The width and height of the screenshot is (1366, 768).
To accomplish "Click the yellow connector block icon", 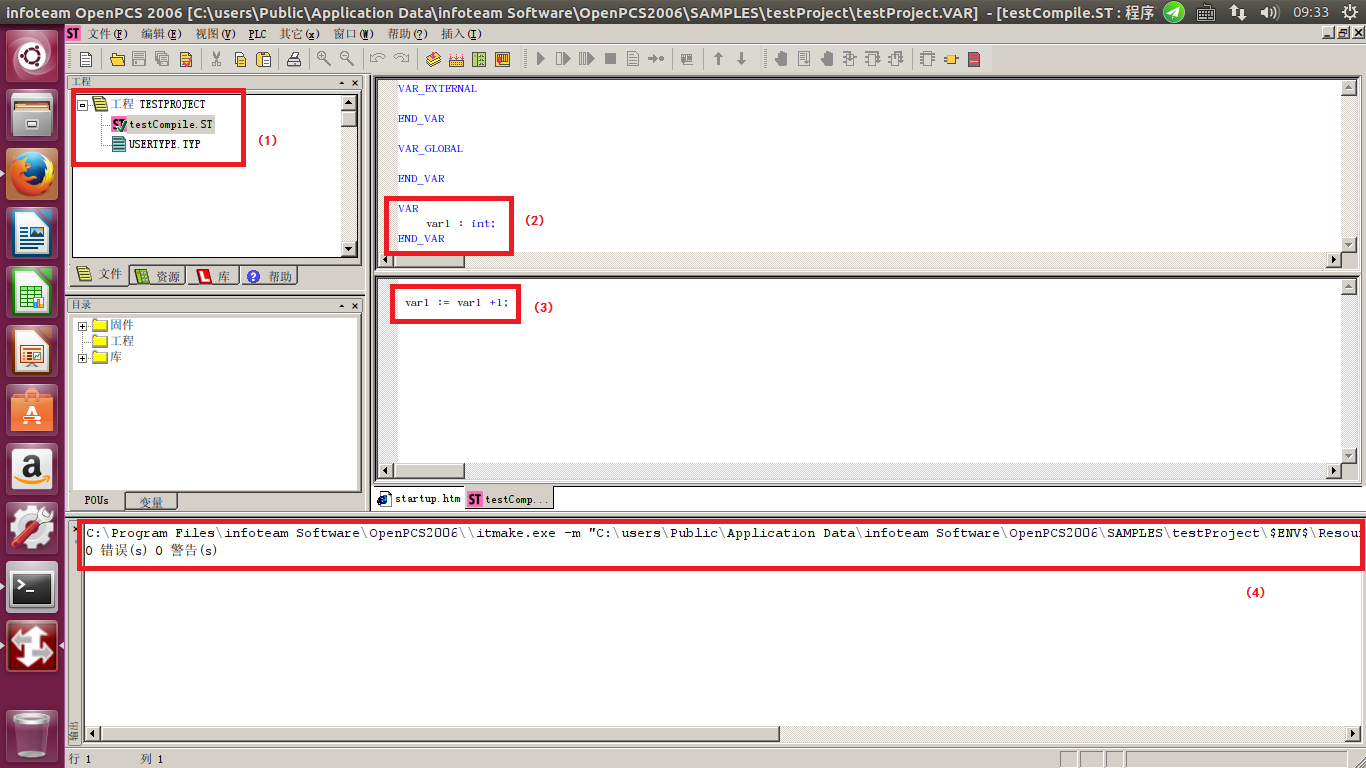I will pyautogui.click(x=950, y=59).
